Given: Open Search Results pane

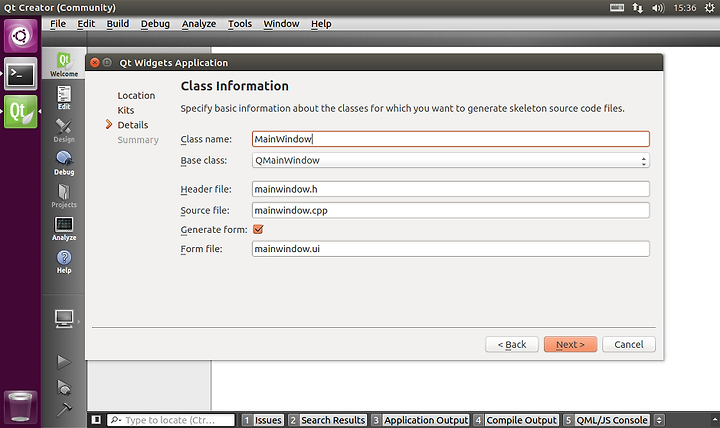Looking at the screenshot, I should point(327,420).
